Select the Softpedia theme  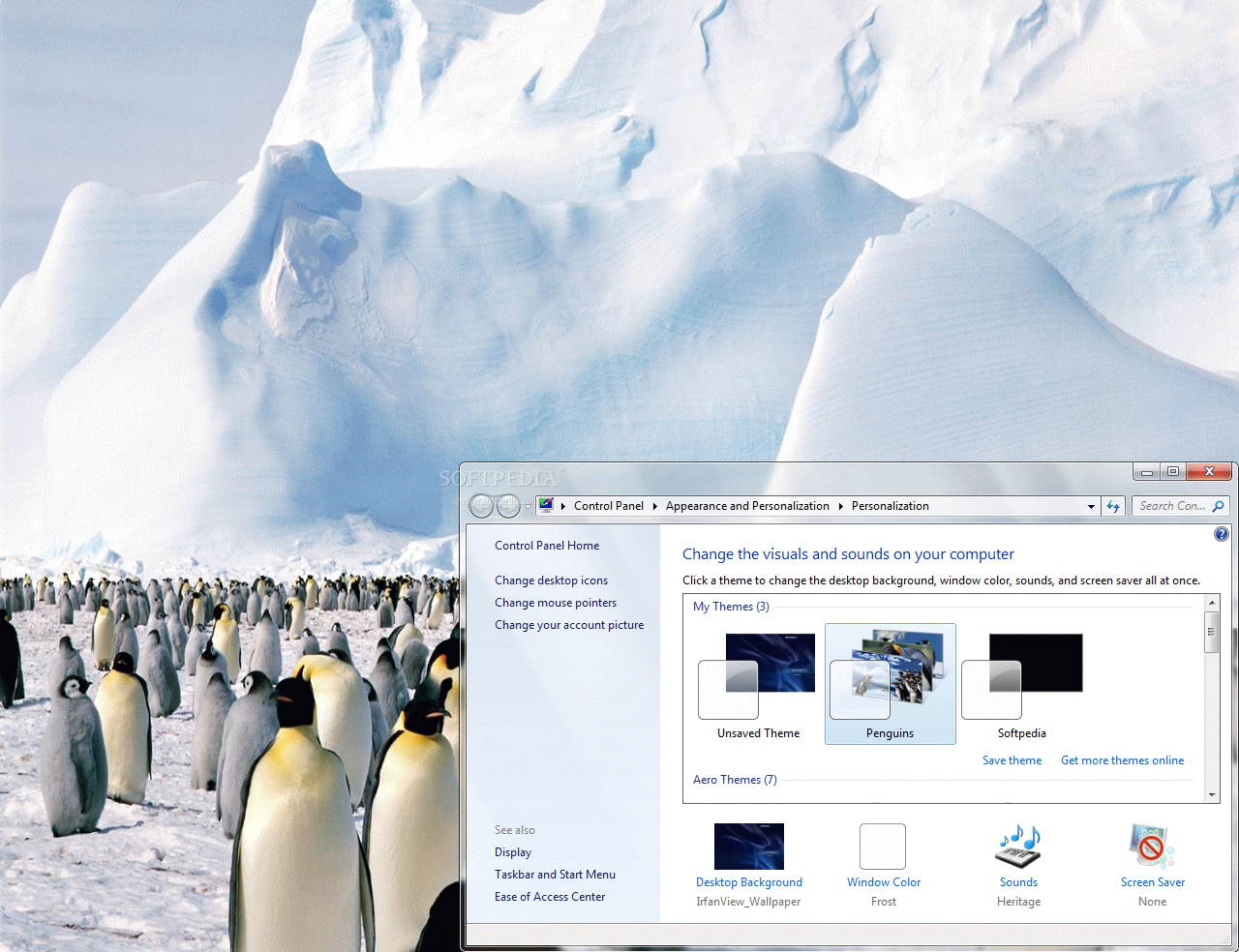click(x=1022, y=685)
